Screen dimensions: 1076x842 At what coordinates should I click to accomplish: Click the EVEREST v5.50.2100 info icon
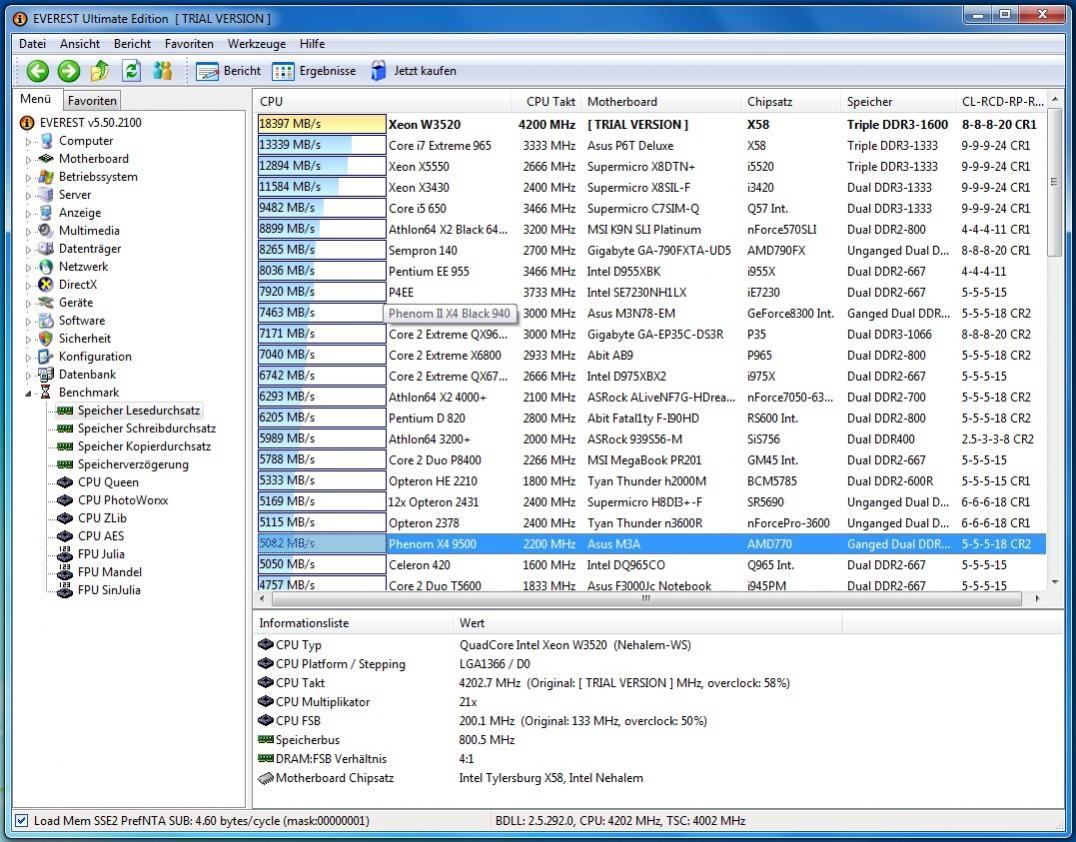point(27,123)
